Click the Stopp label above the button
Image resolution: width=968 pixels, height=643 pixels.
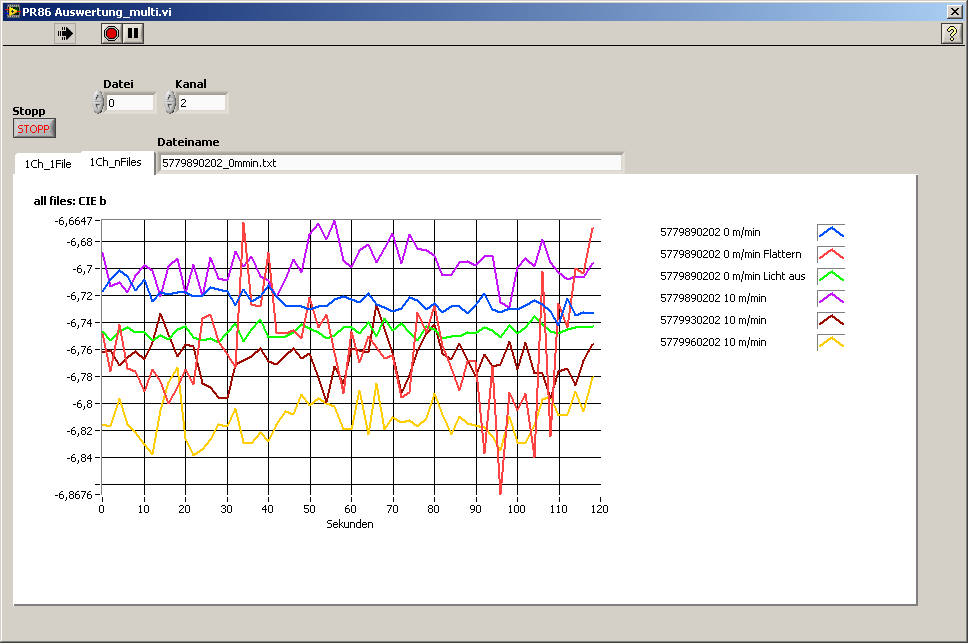pos(28,111)
